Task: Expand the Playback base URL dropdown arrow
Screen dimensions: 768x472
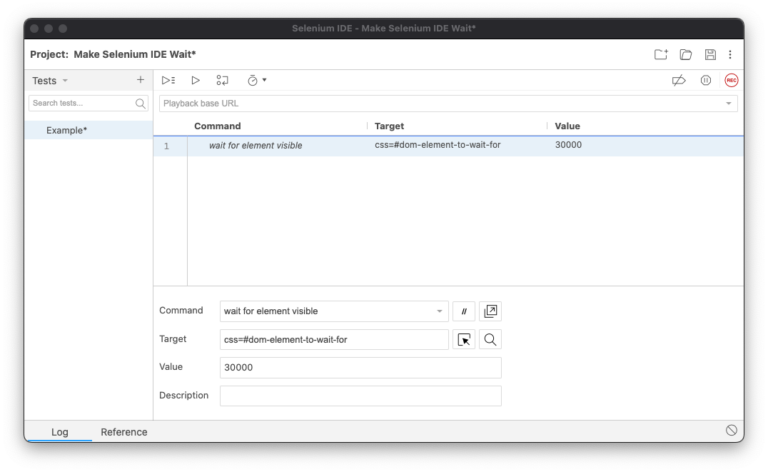Action: 729,103
